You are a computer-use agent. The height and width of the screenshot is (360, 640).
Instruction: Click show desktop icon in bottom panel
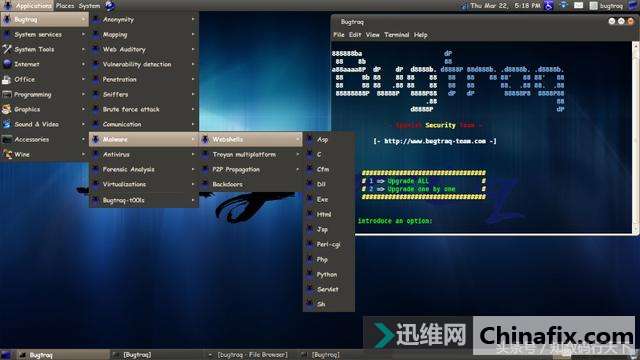click(6, 355)
